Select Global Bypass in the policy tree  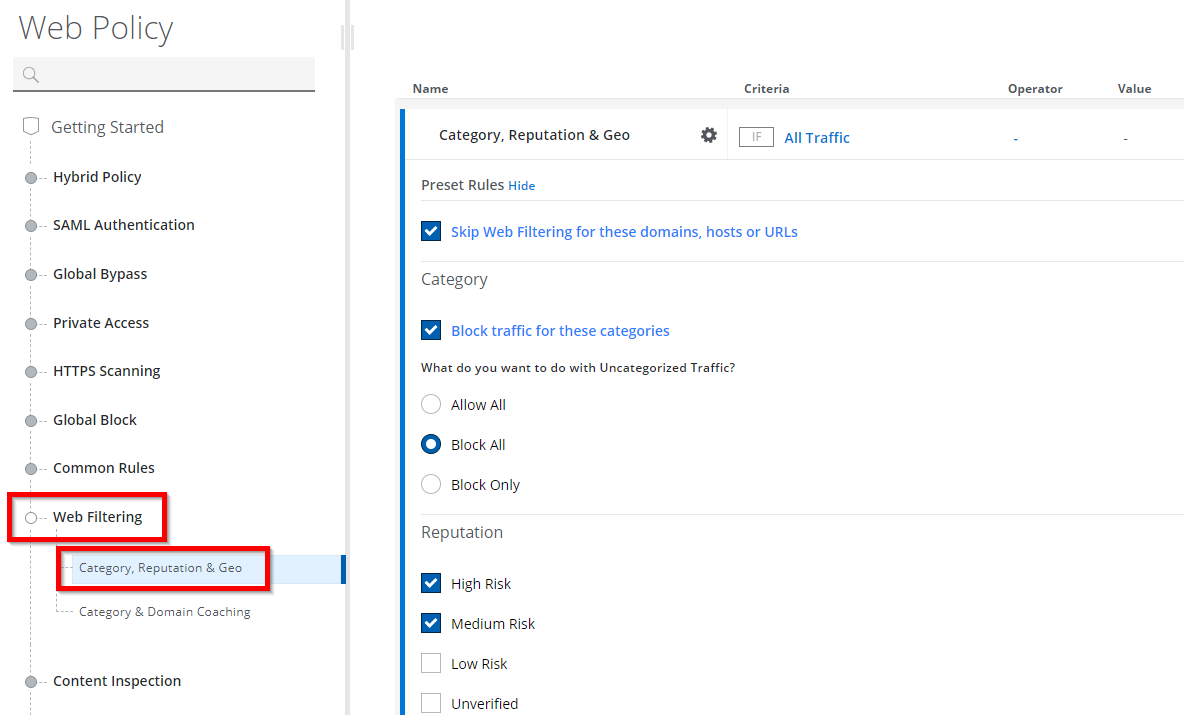pos(100,274)
